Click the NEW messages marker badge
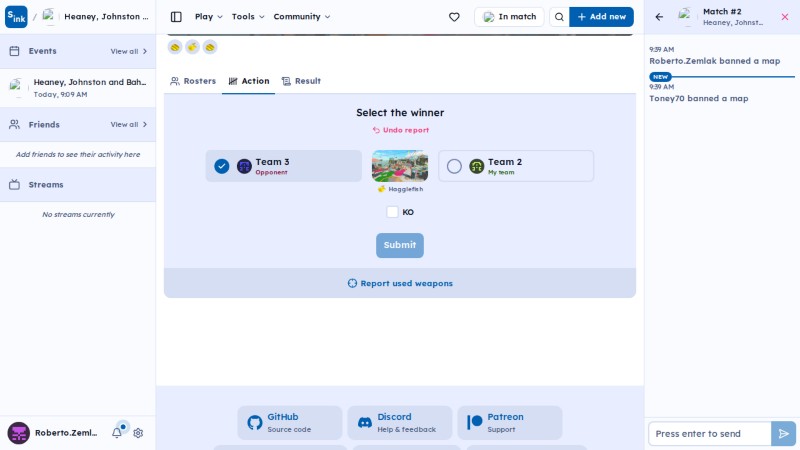Viewport: 800px width, 450px height. 660,77
